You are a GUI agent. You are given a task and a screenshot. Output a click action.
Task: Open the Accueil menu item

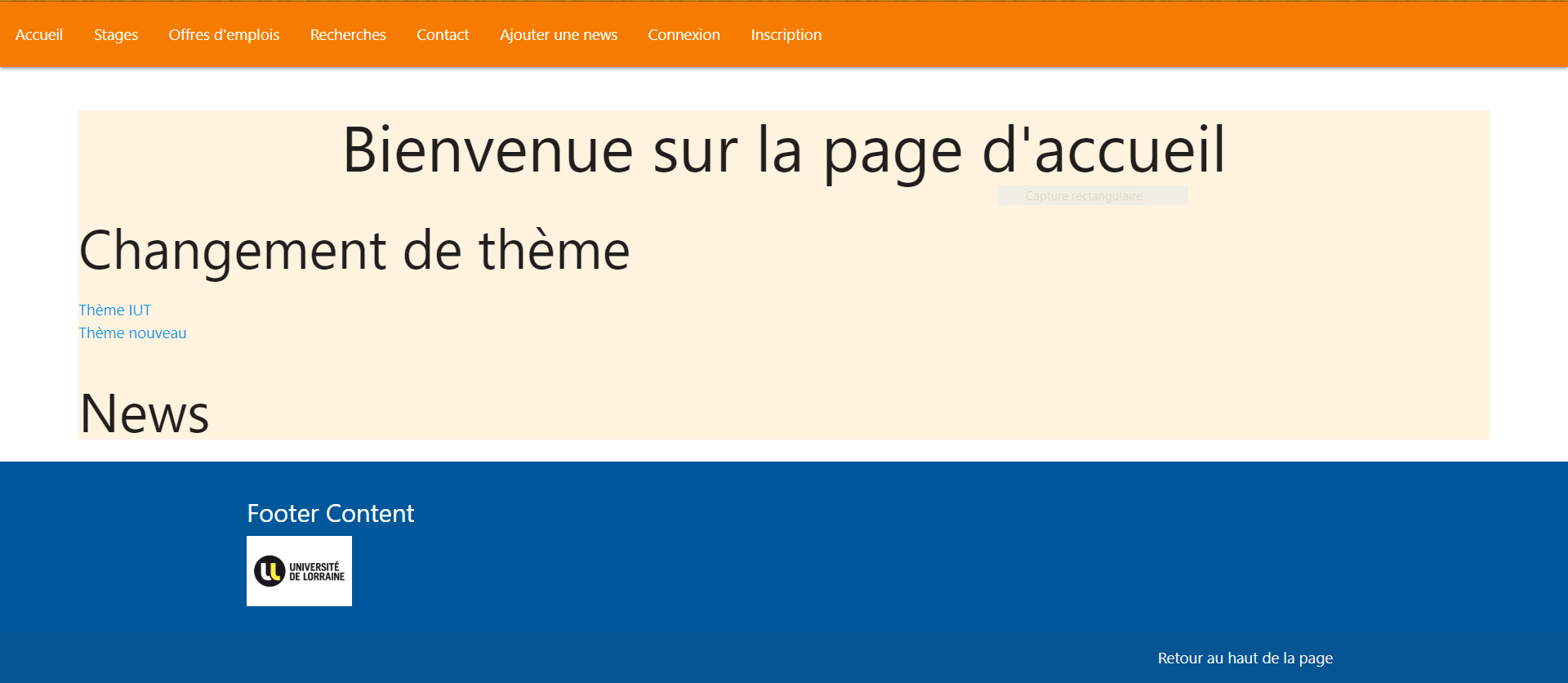click(39, 34)
